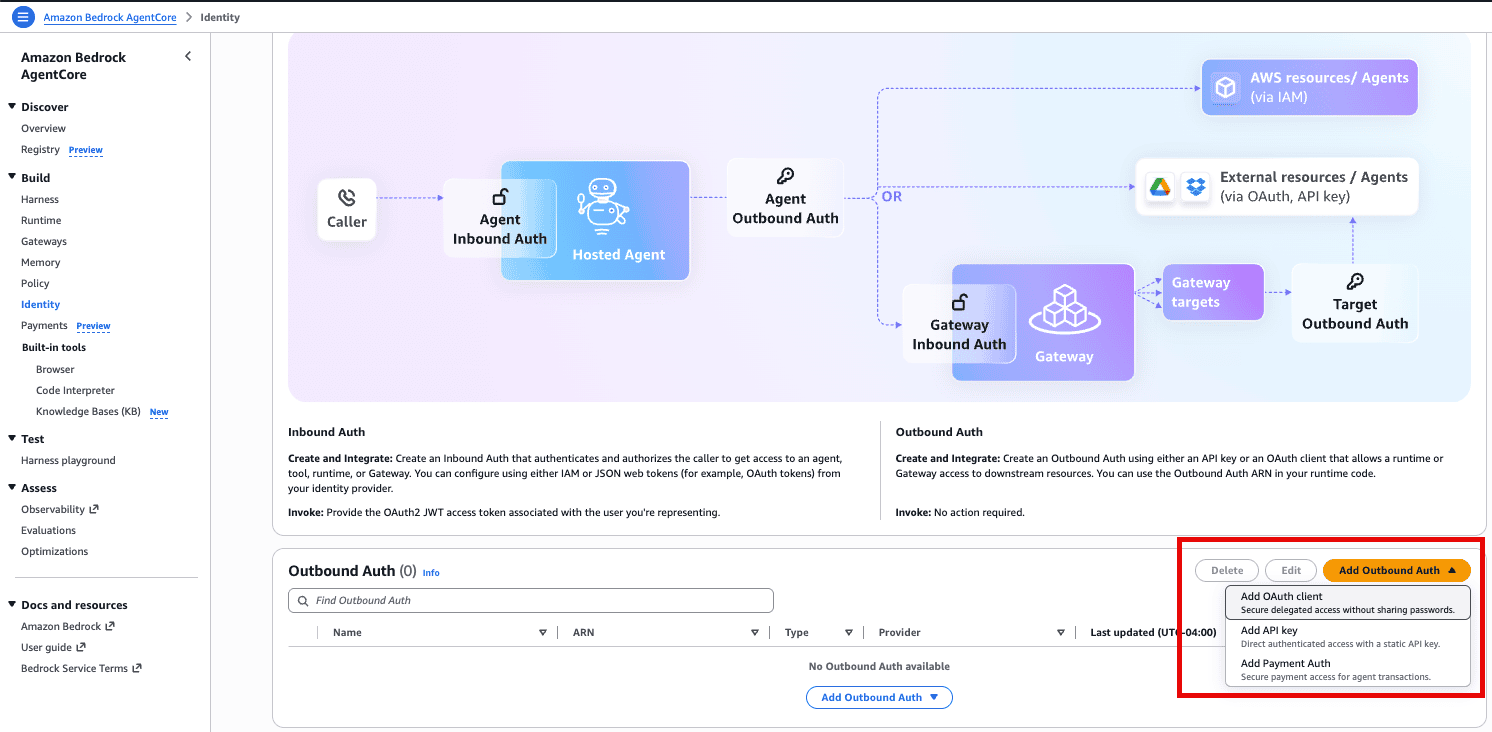Sort by the Type column arrow
The width and height of the screenshot is (1492, 732).
click(849, 633)
